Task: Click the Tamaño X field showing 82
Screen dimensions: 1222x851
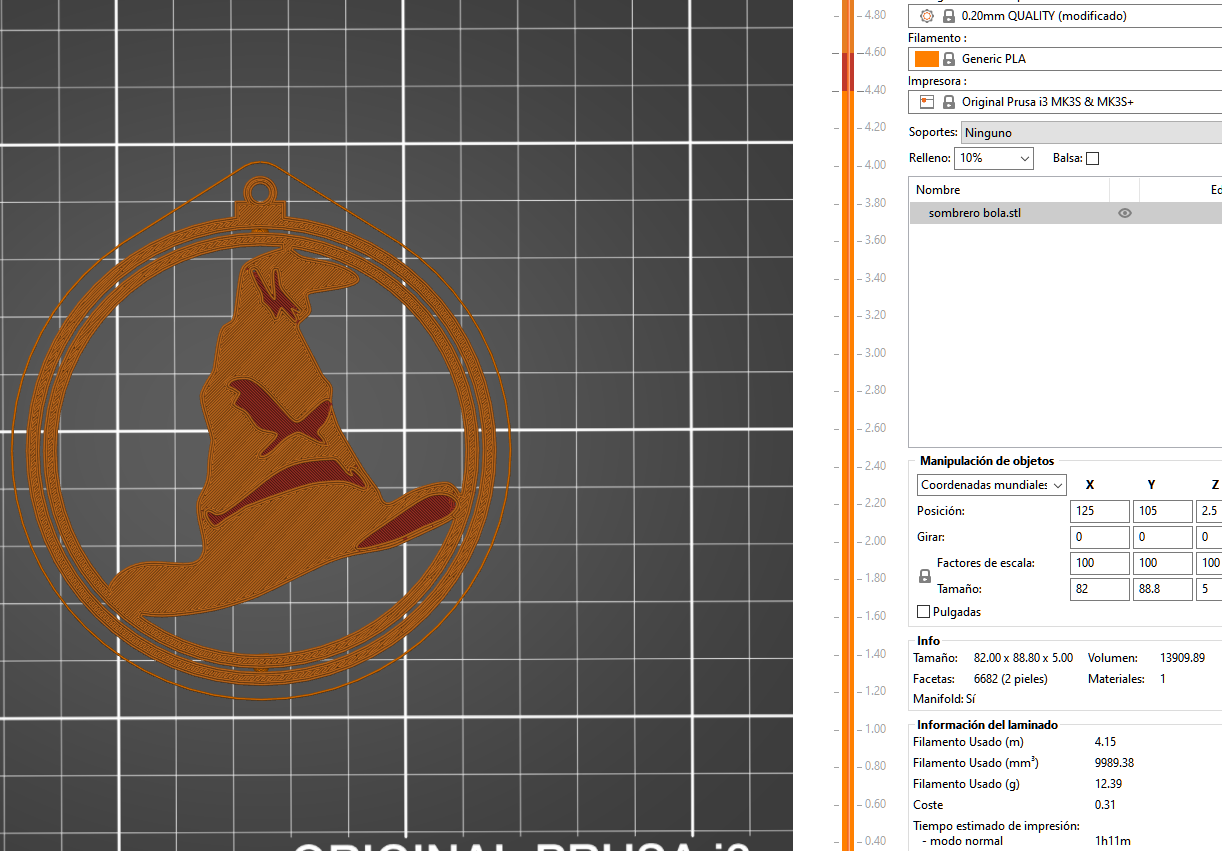Action: coord(1099,589)
